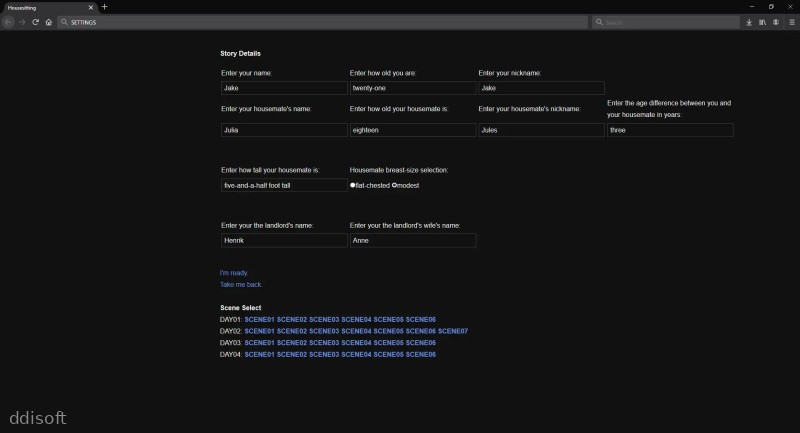This screenshot has width=800, height=433.
Task: Edit the housemate's name field Julia
Action: [284, 130]
